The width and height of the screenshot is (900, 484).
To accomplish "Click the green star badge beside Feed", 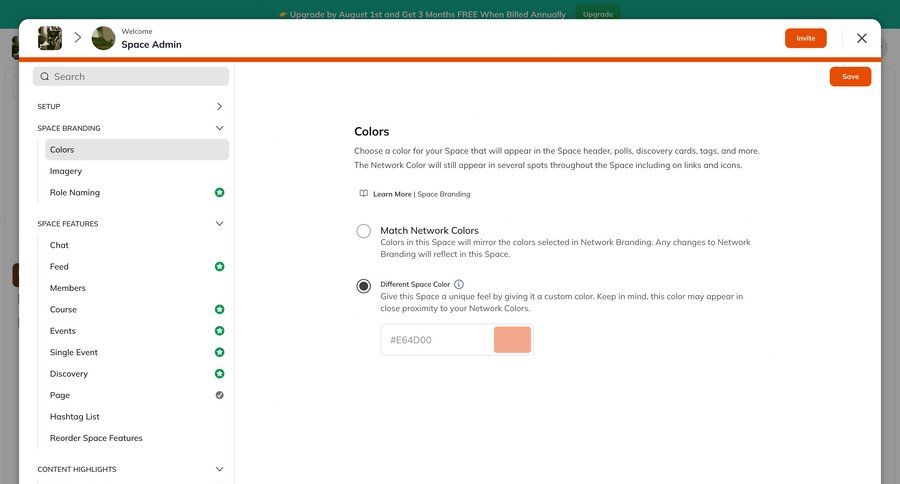I will point(219,266).
